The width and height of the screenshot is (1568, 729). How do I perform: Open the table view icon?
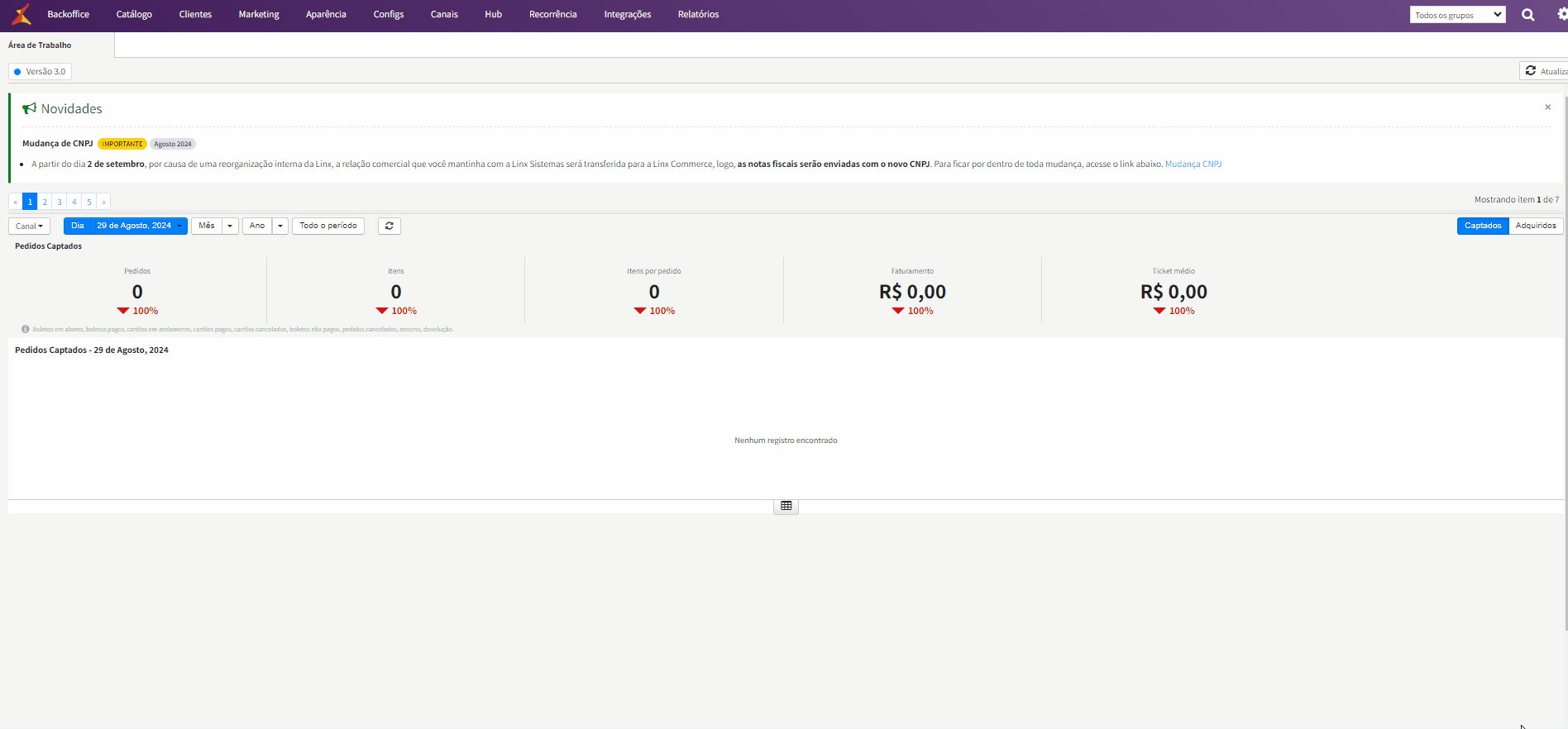pos(786,506)
